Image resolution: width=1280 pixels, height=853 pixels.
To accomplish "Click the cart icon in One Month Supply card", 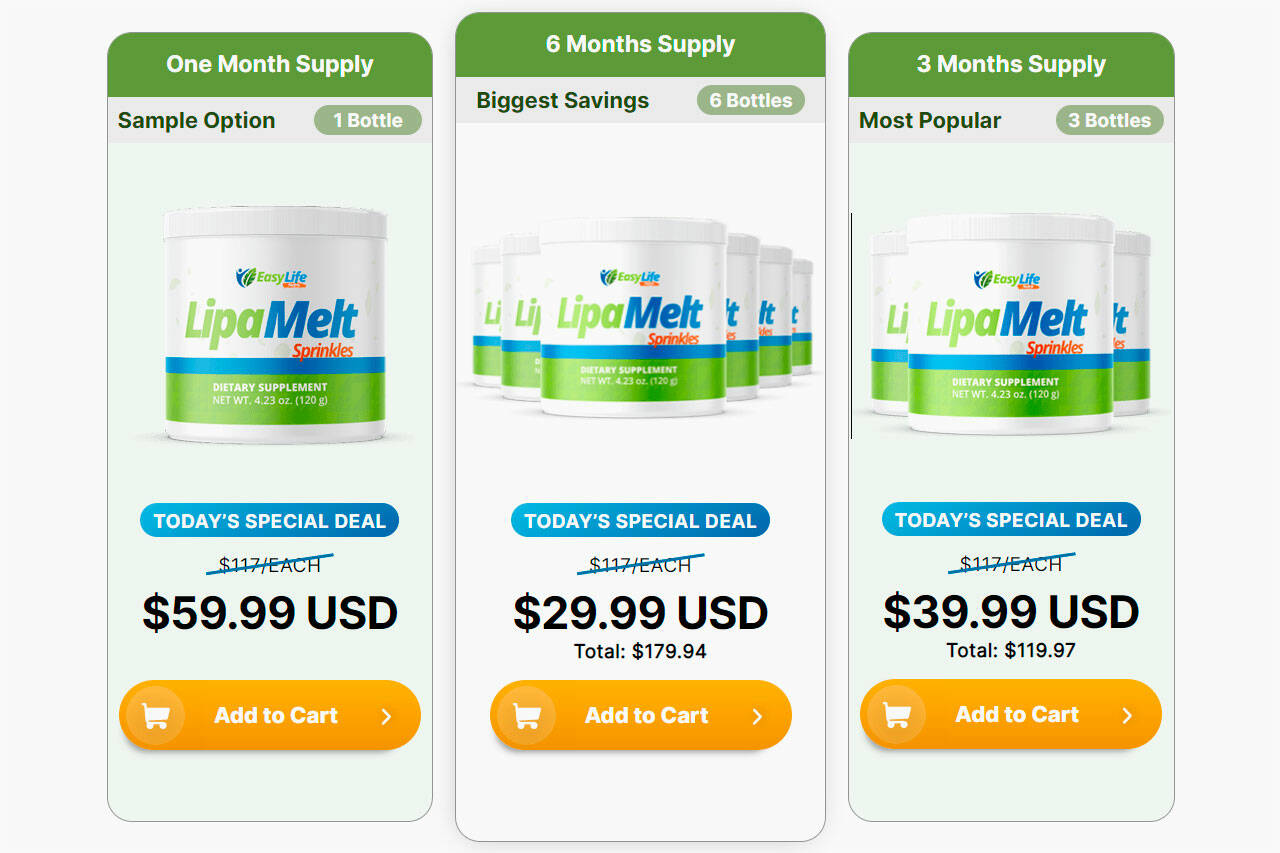I will coord(155,716).
